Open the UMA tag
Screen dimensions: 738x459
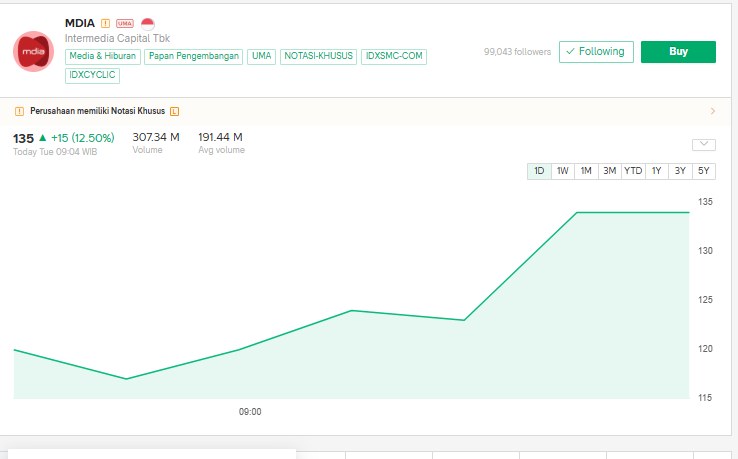pos(261,56)
